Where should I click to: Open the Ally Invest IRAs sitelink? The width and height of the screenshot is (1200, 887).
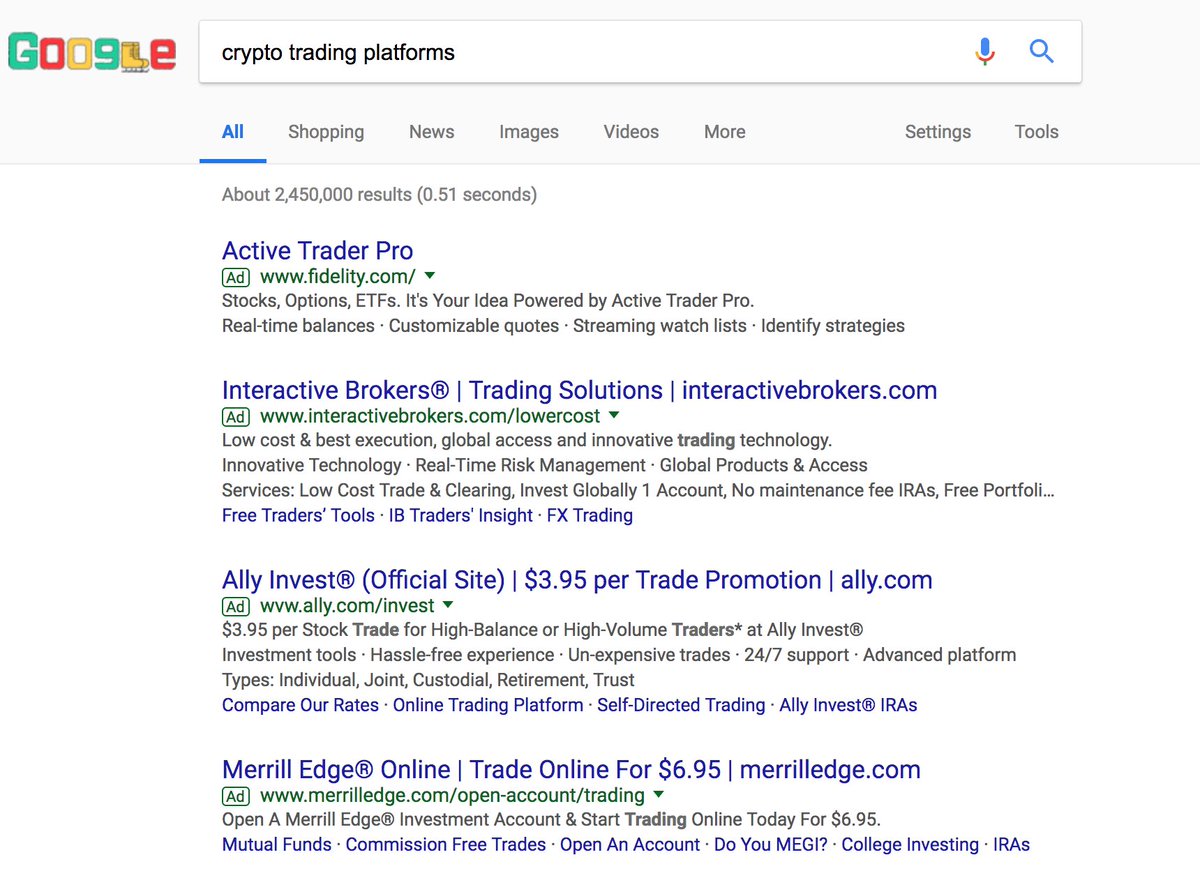pos(848,706)
